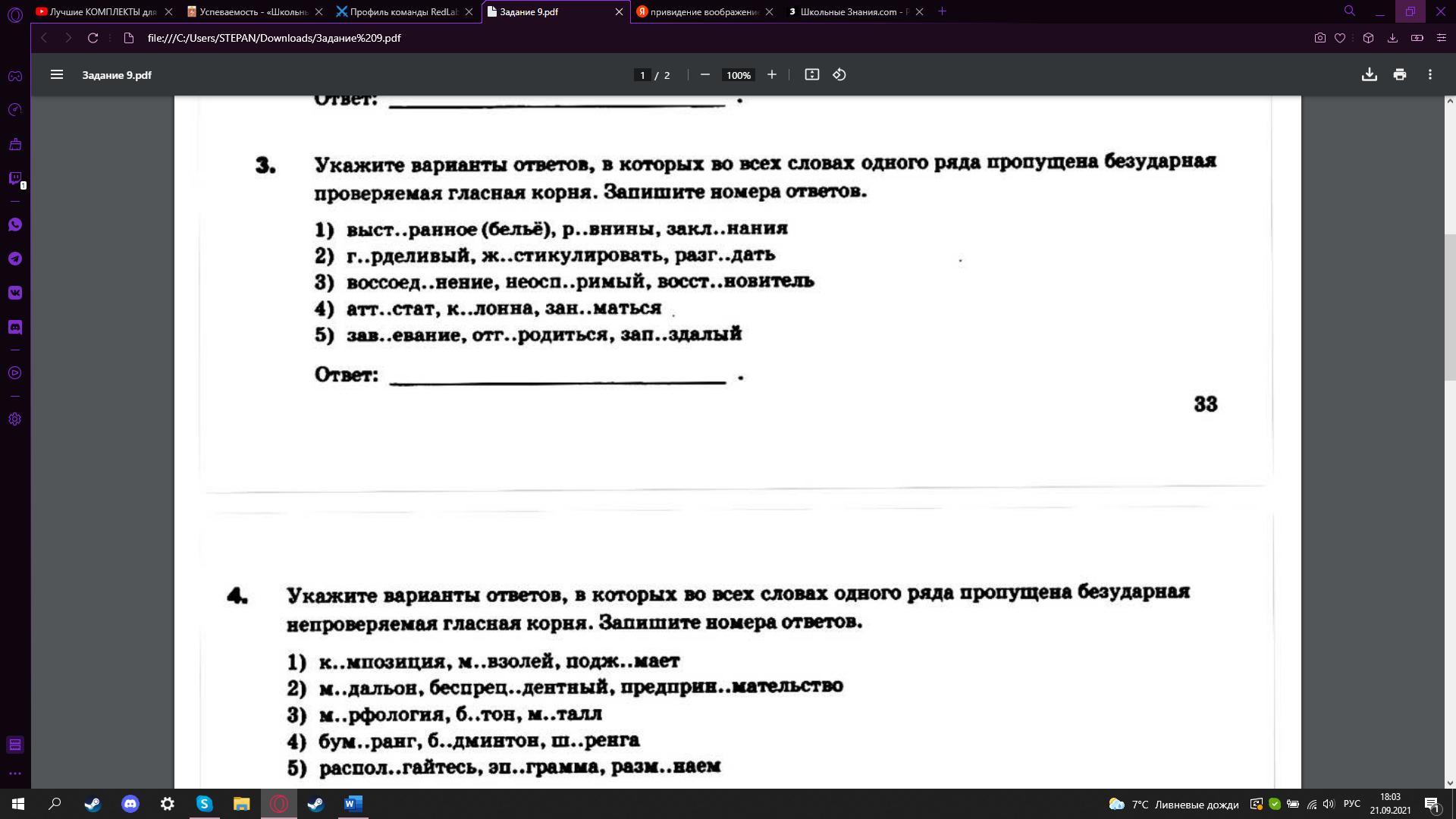Zoom out the PDF with minus

pos(704,74)
